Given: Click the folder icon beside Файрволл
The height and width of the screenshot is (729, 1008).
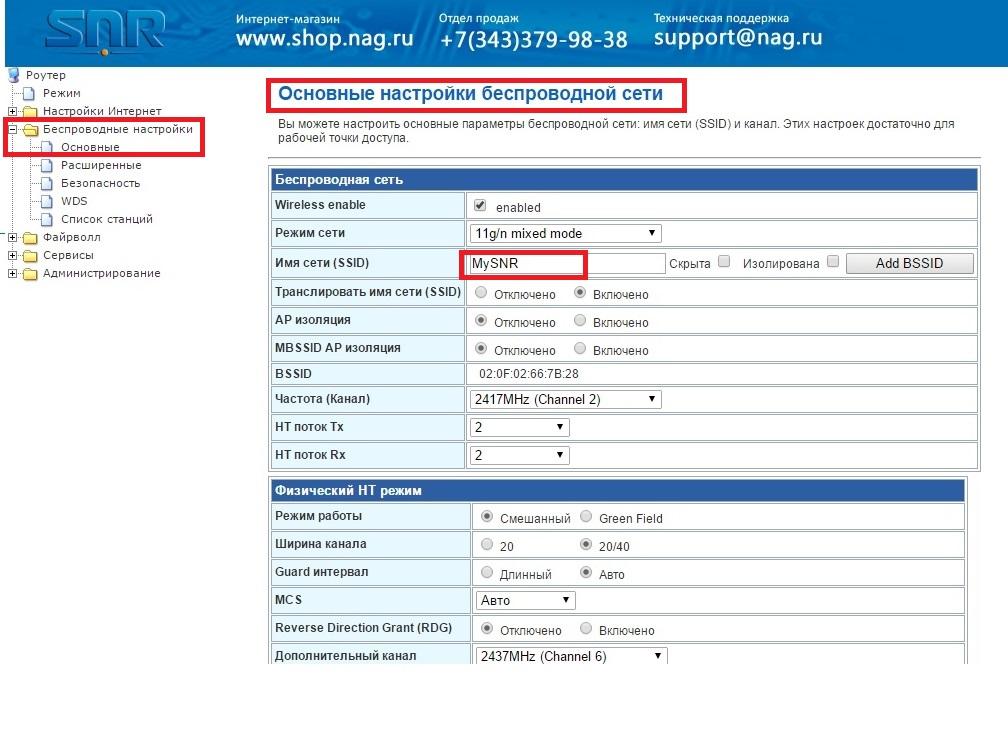Looking at the screenshot, I should tap(30, 238).
